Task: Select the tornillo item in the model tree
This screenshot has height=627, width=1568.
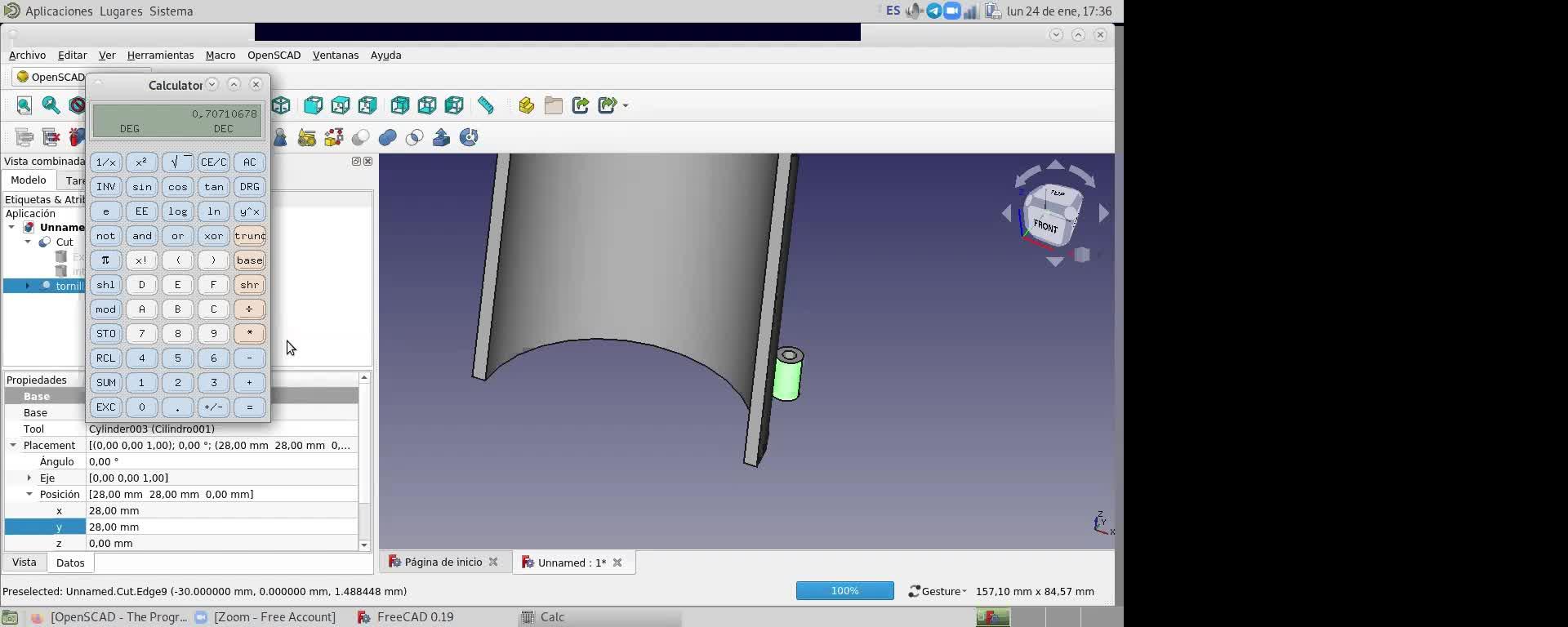Action: pos(69,286)
